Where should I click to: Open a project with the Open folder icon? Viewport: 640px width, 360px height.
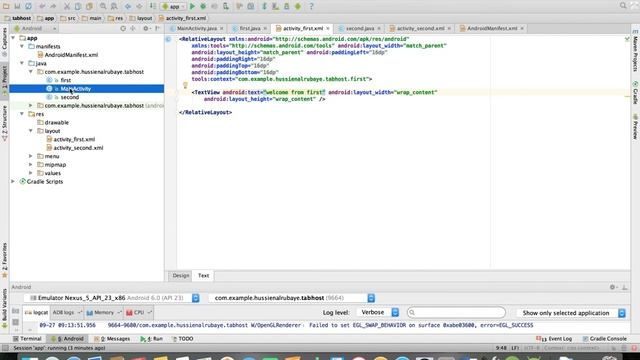pyautogui.click(x=6, y=6)
